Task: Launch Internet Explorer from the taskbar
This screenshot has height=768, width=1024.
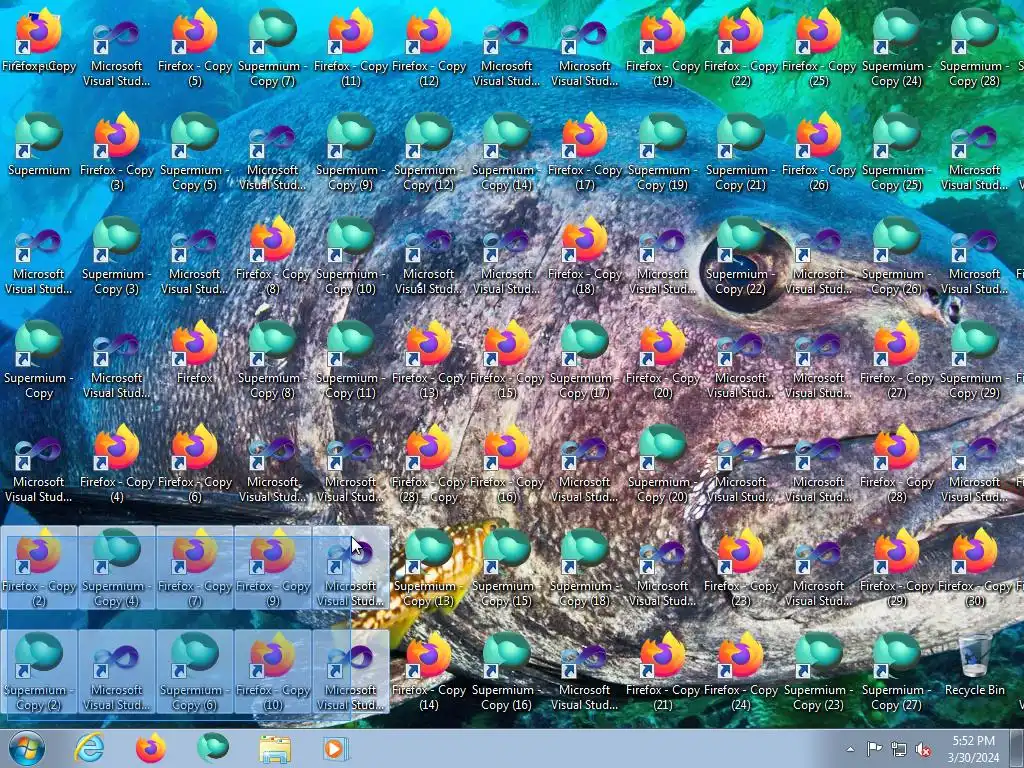Action: pyautogui.click(x=89, y=748)
